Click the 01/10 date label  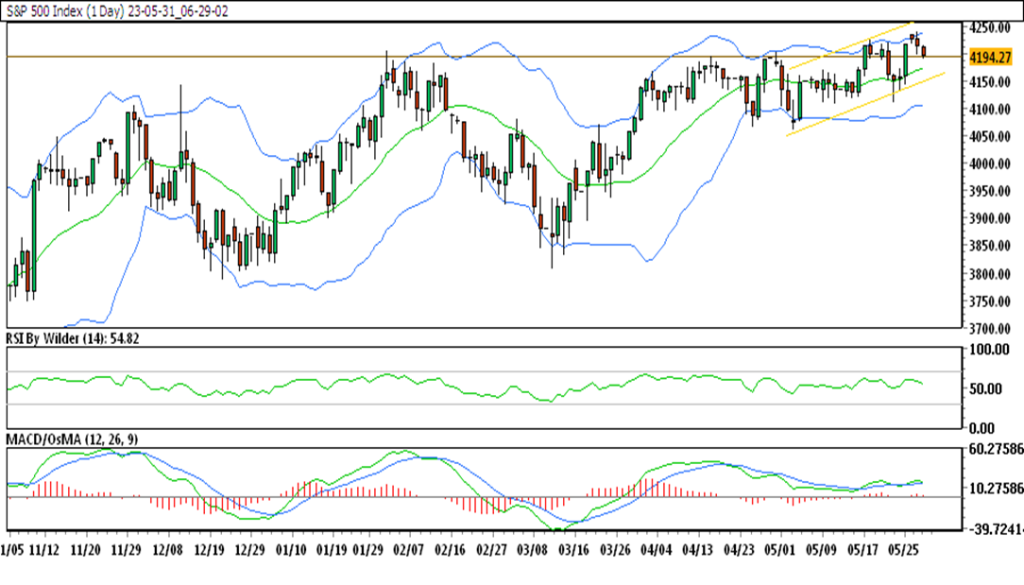point(291,550)
